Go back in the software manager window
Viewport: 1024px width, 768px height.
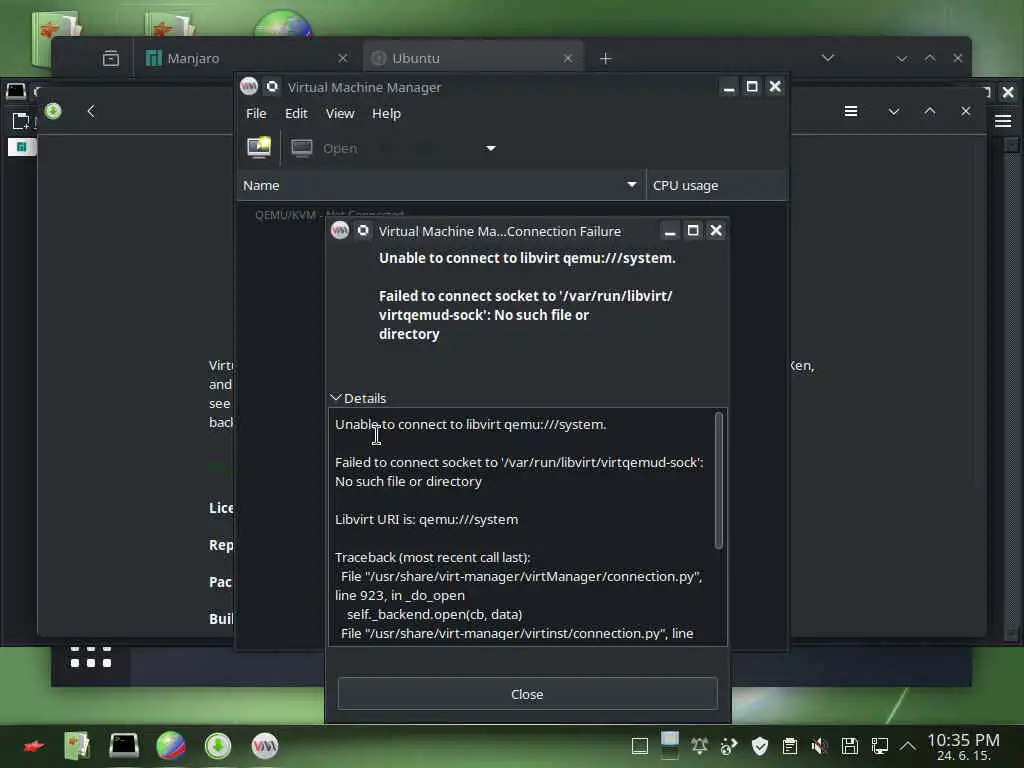click(x=91, y=111)
